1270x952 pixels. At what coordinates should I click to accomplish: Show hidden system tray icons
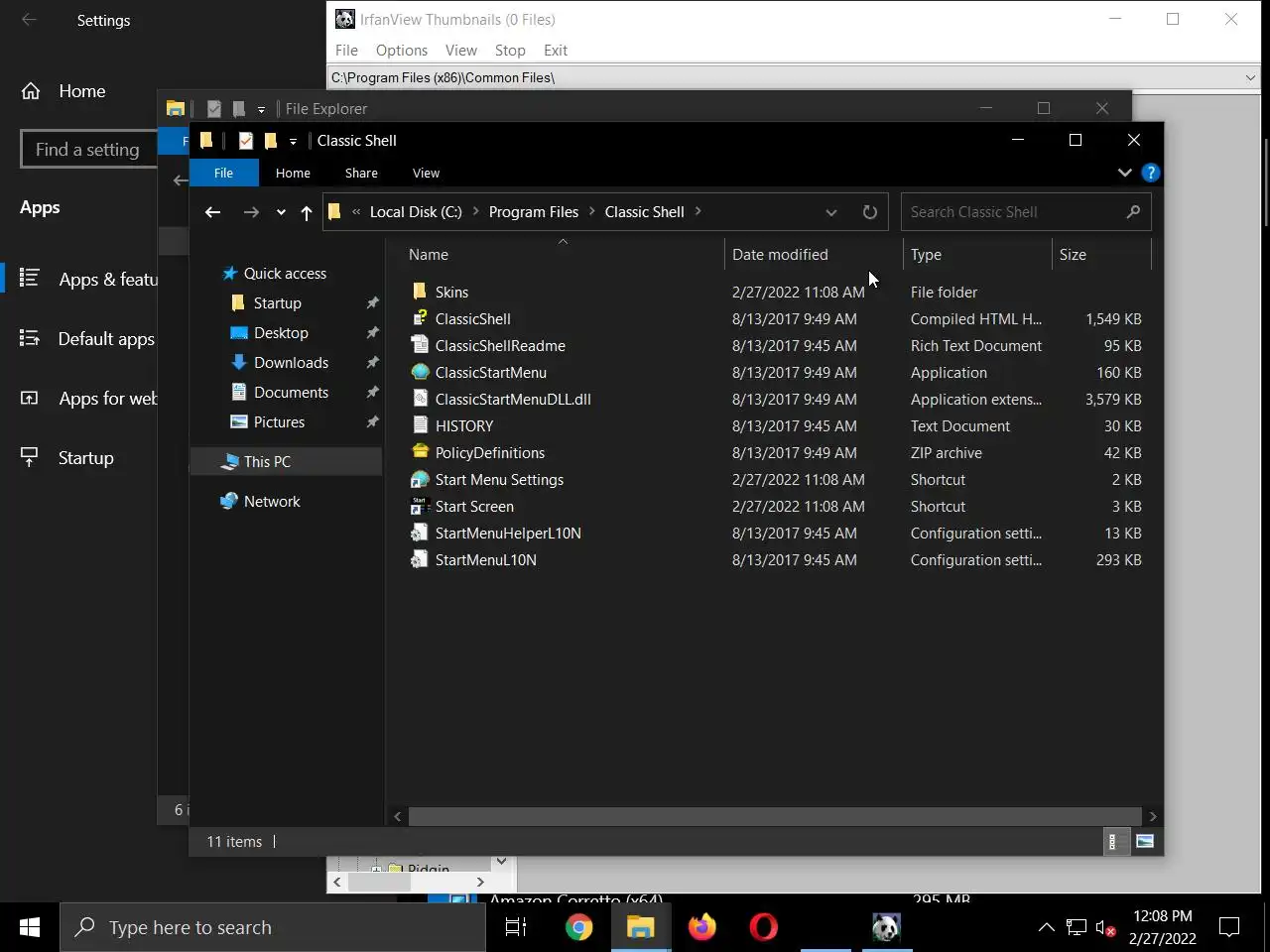click(1046, 927)
